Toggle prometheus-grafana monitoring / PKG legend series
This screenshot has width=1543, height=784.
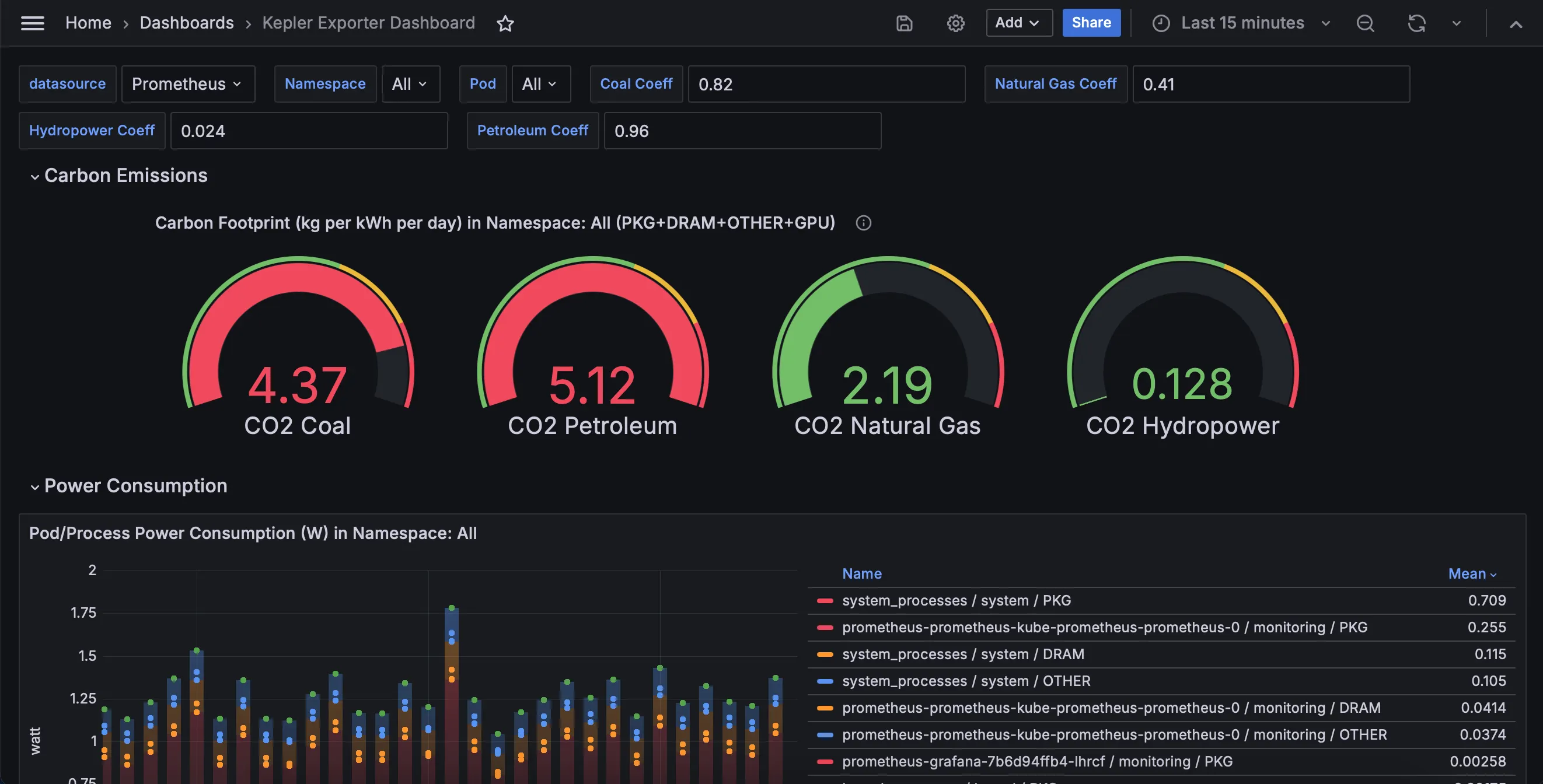point(1037,761)
